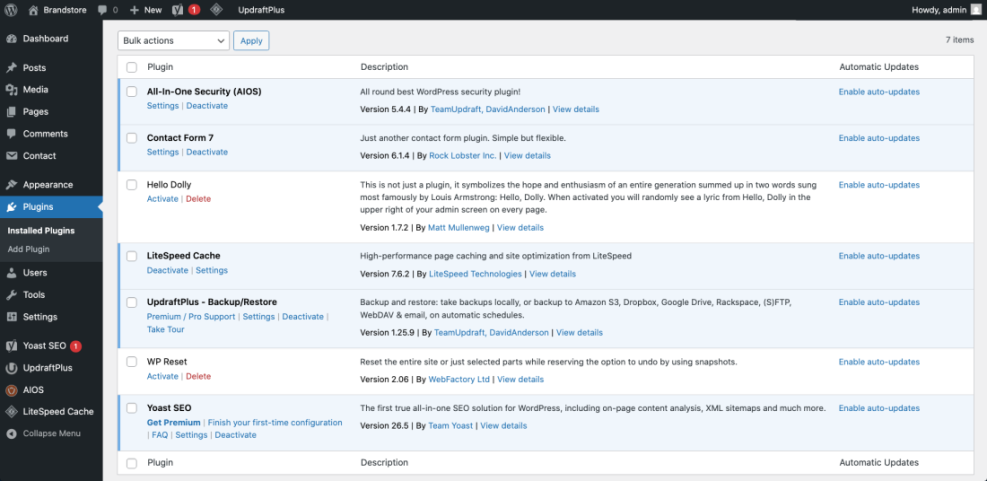The image size is (987, 481).
Task: Click the Dashboard gauge icon
Action: tap(11, 38)
